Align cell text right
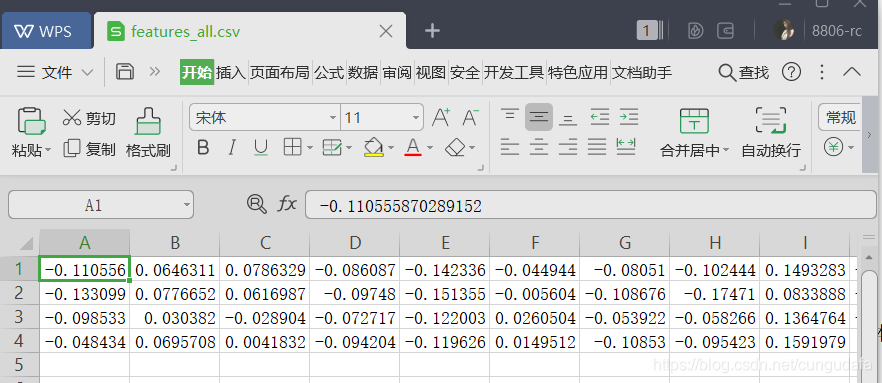The width and height of the screenshot is (882, 383). coord(568,147)
